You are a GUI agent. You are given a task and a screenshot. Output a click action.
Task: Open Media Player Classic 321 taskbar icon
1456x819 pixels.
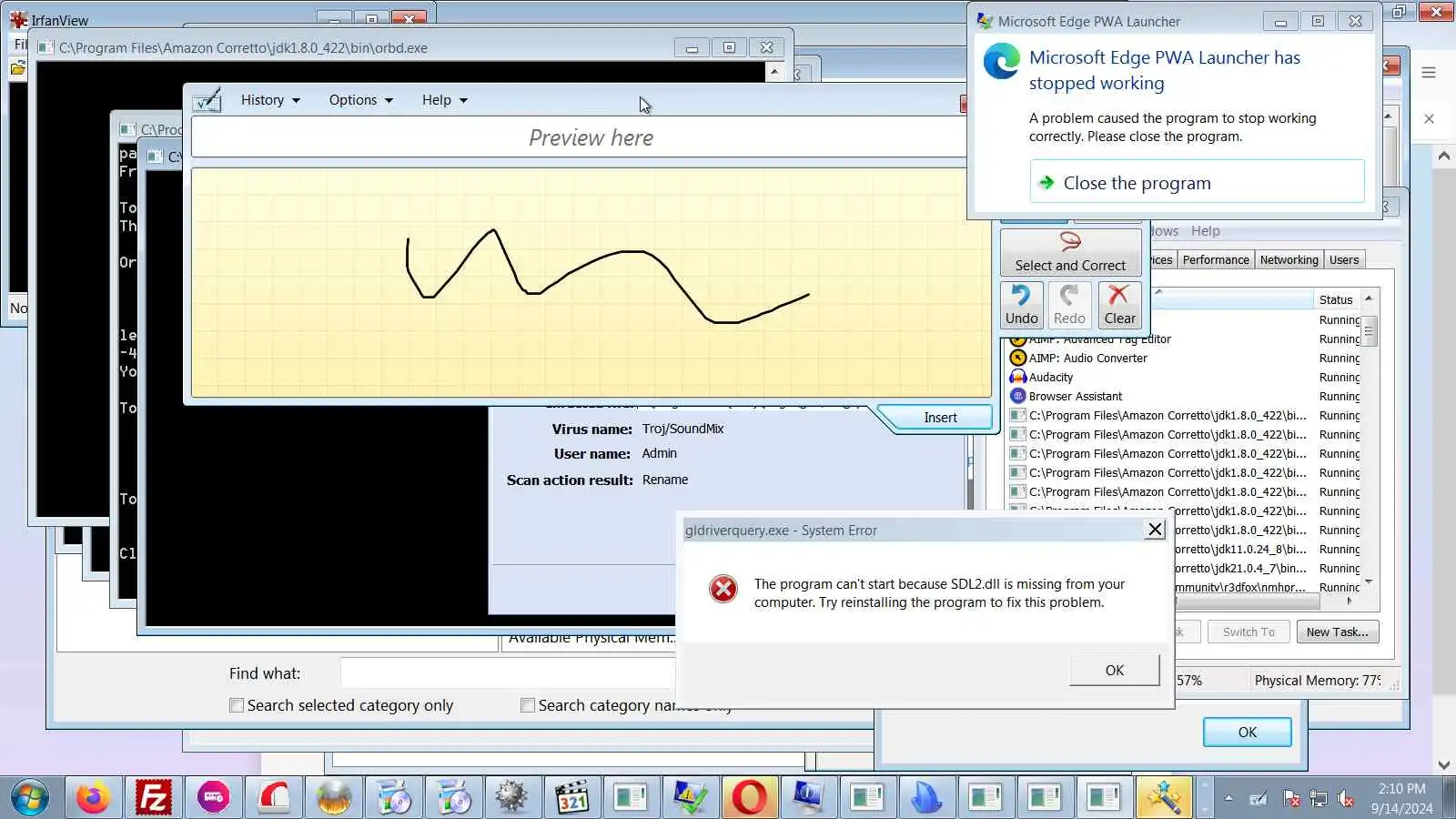click(572, 798)
